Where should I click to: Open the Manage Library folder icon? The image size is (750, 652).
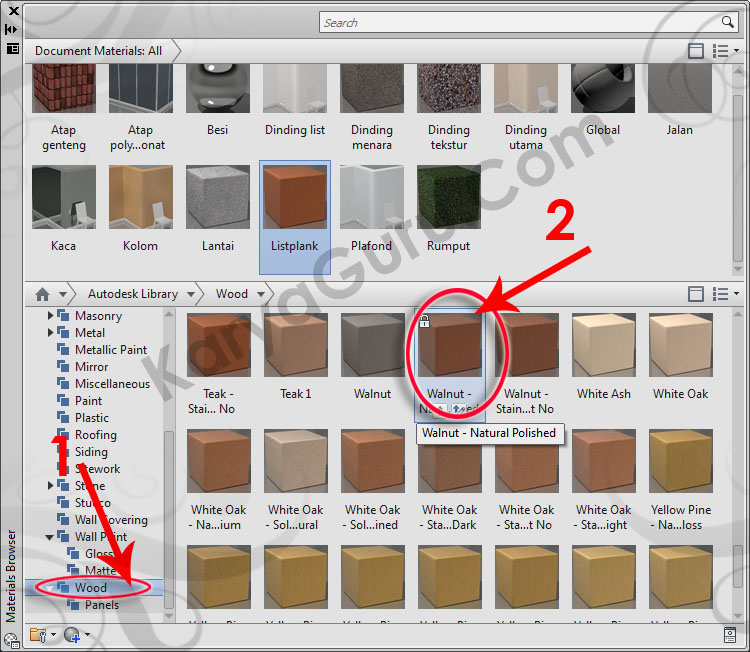38,634
